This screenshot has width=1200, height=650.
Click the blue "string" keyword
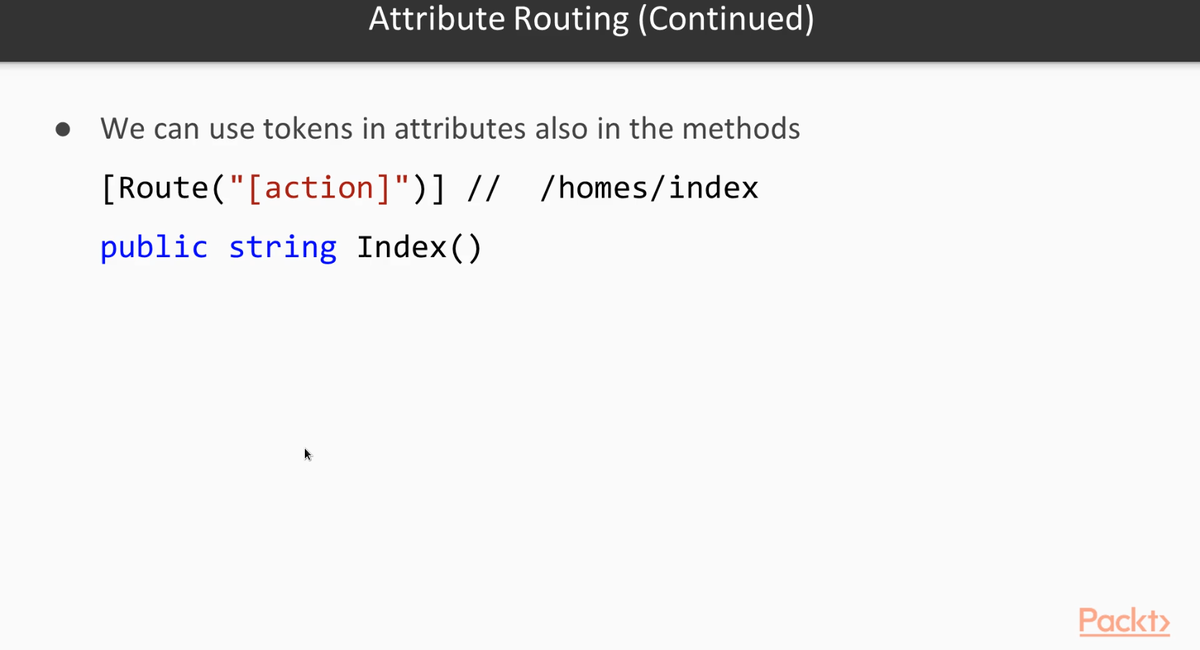point(283,247)
